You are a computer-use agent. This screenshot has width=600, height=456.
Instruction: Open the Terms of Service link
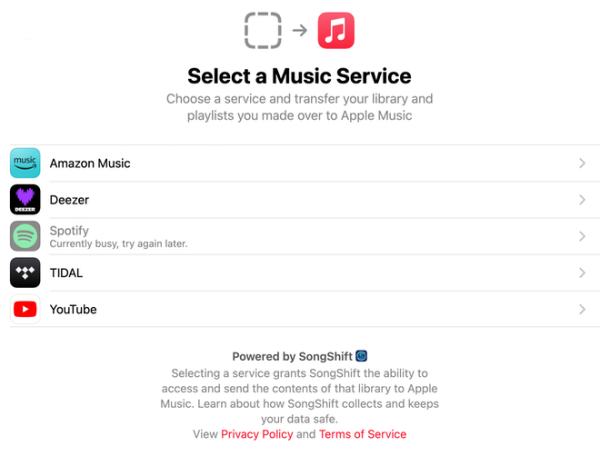click(363, 434)
